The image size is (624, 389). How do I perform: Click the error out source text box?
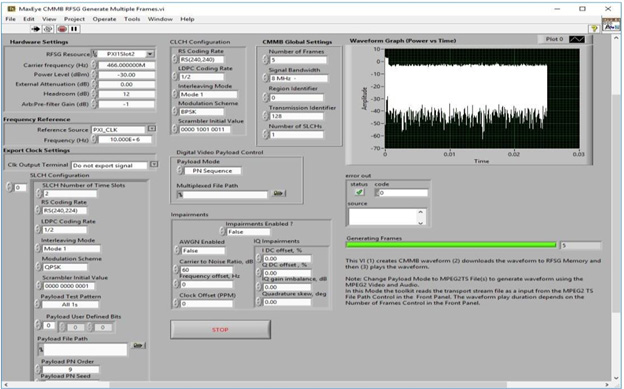point(383,217)
